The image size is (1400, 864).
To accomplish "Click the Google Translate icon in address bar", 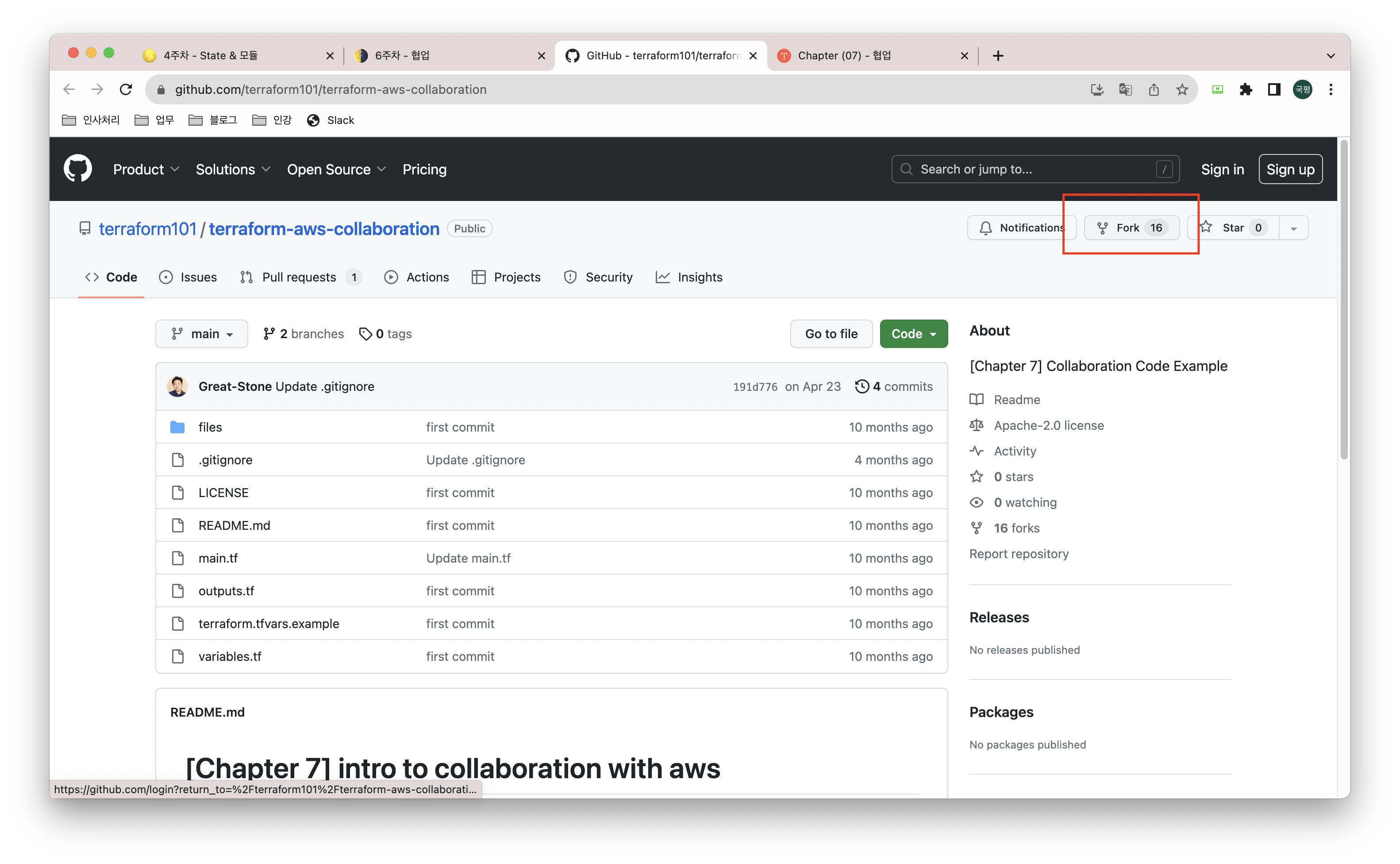I will pyautogui.click(x=1125, y=90).
